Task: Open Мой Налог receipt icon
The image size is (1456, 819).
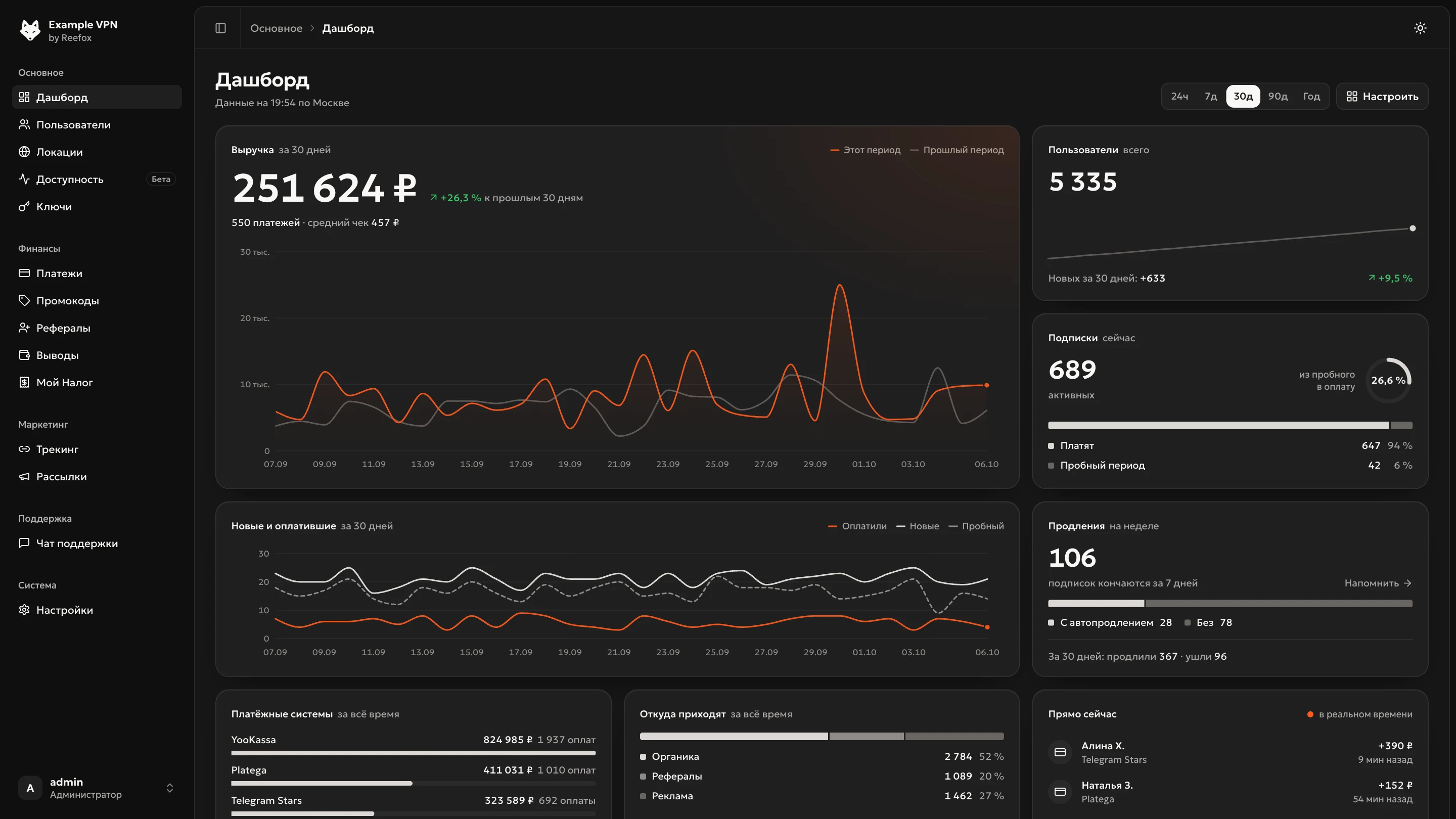Action: [x=24, y=382]
